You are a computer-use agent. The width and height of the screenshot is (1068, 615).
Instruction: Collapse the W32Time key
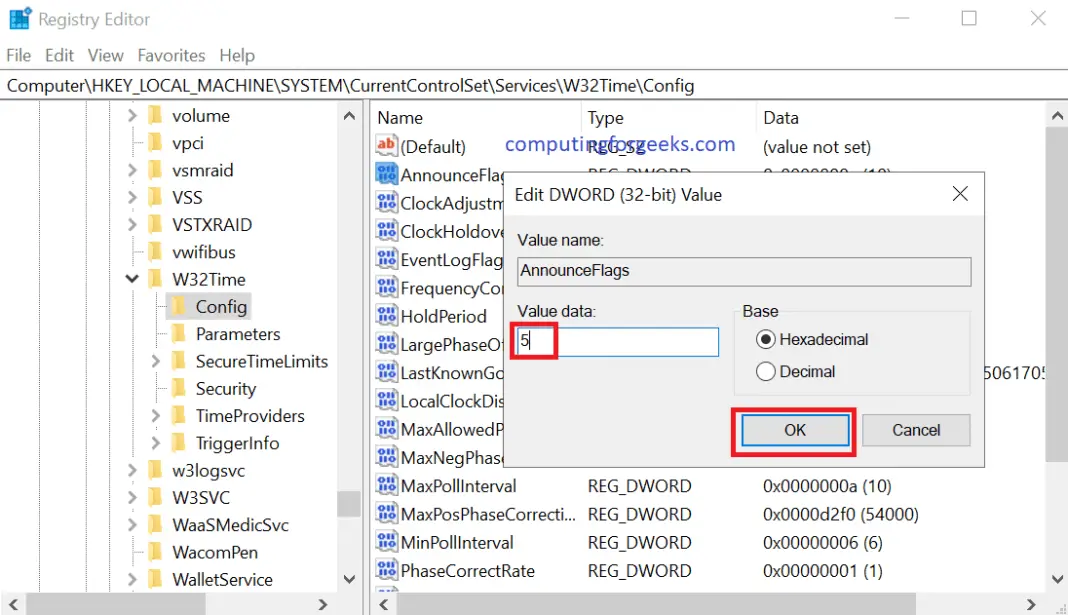(x=131, y=279)
